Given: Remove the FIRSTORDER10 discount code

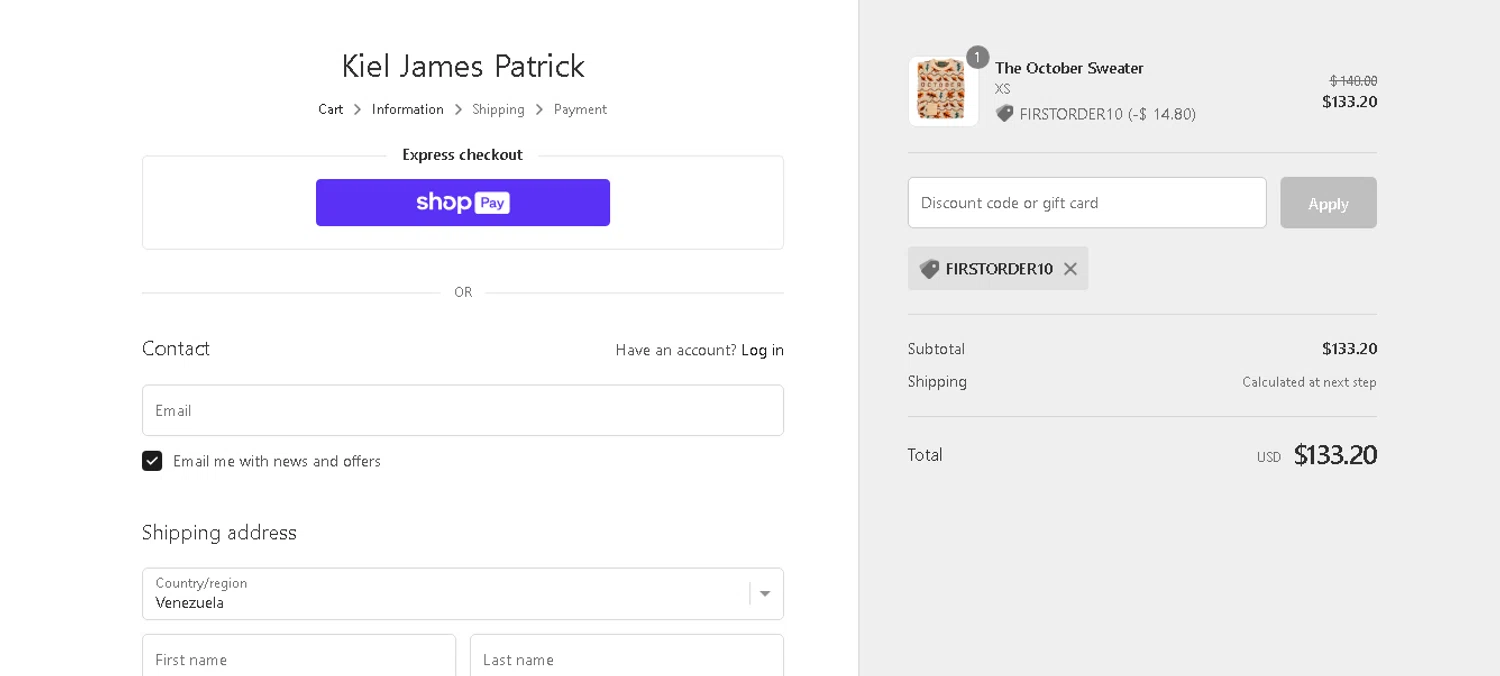Looking at the screenshot, I should click(x=1070, y=269).
